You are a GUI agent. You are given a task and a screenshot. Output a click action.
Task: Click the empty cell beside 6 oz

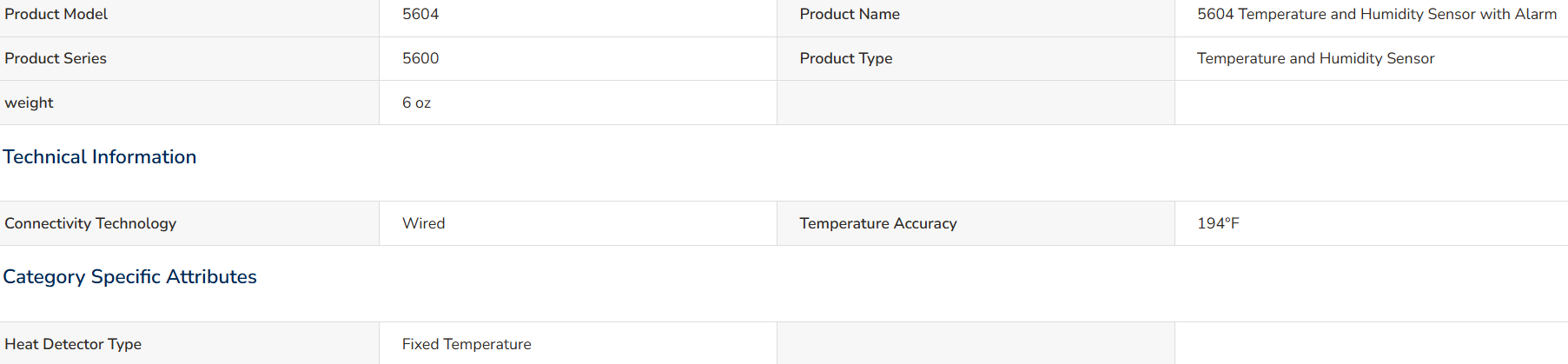pos(976,103)
